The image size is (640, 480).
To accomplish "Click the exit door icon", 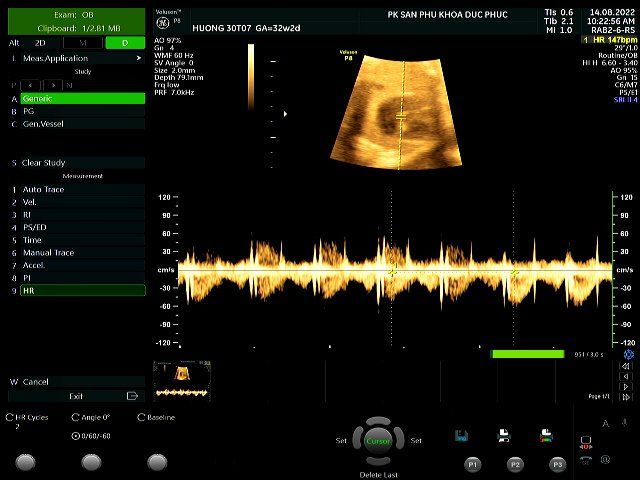I will 132,396.
